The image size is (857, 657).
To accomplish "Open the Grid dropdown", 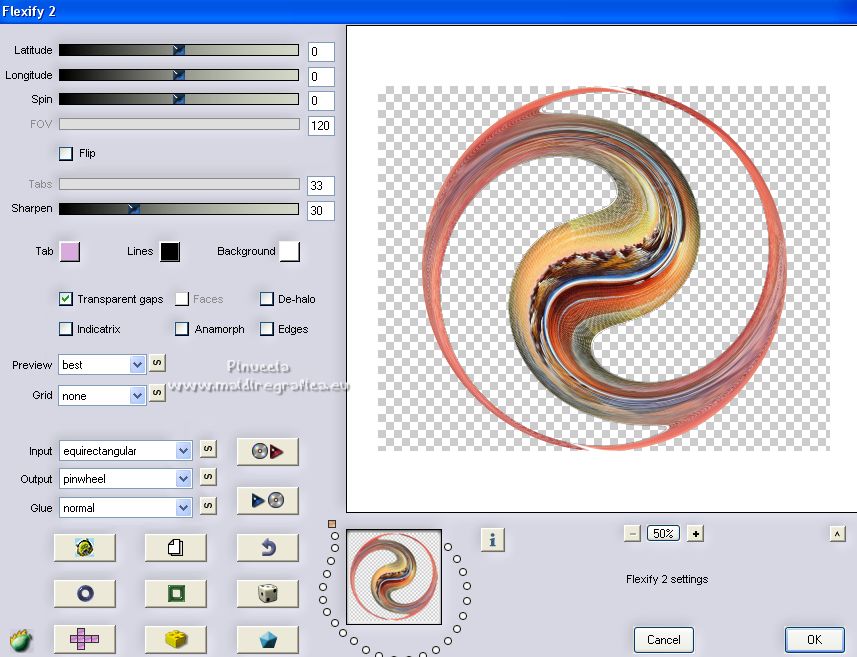I will 102,396.
